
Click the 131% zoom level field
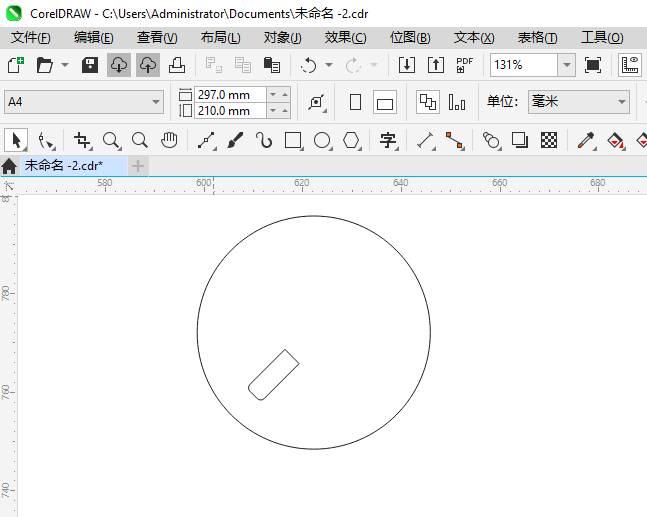tap(524, 65)
